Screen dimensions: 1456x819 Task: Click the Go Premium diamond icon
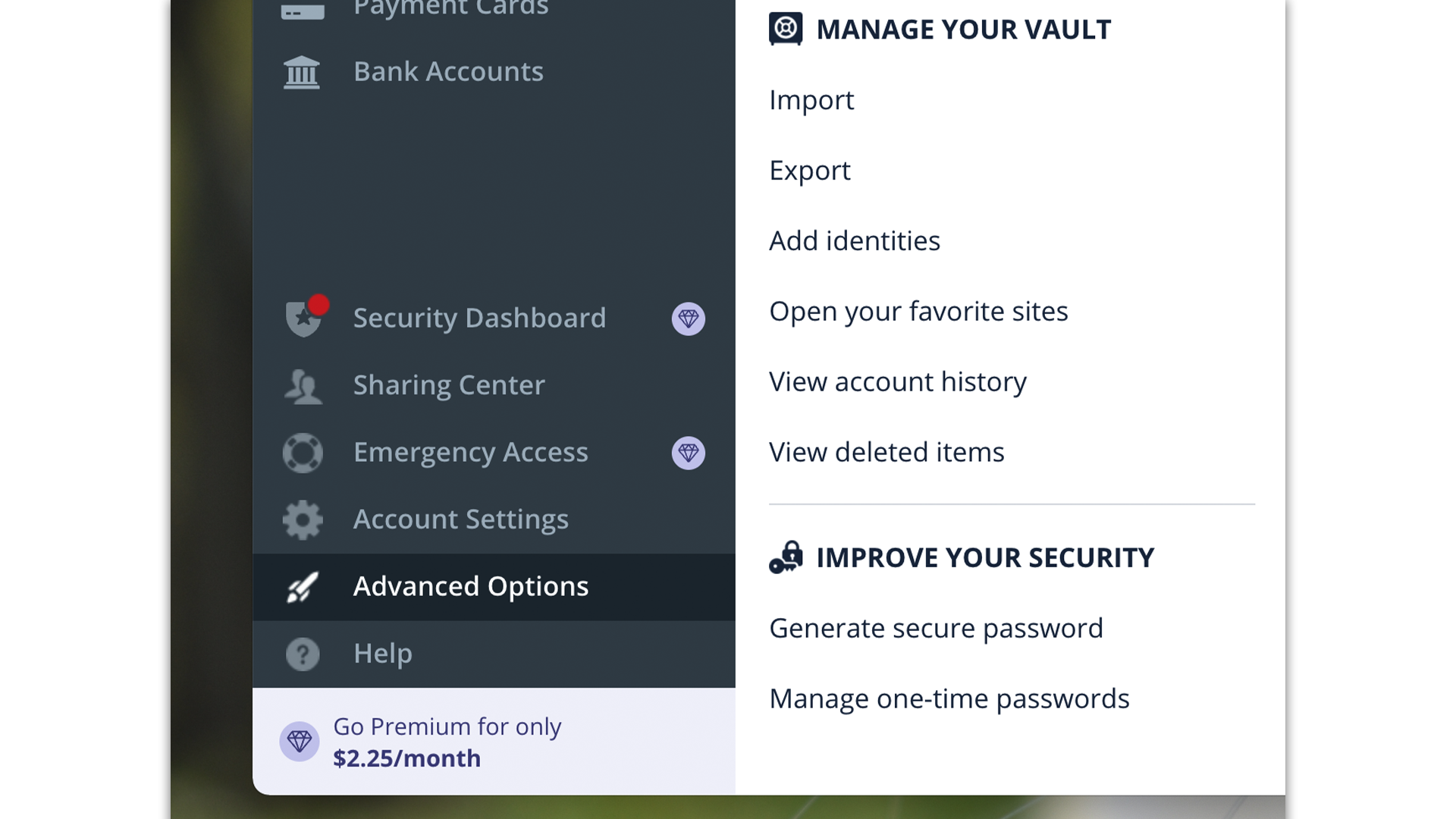300,742
